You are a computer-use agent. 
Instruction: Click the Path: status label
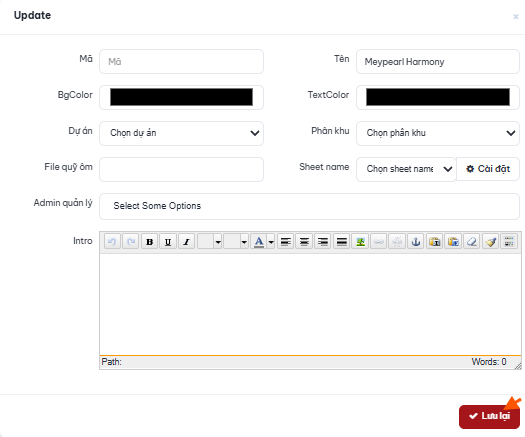111,362
